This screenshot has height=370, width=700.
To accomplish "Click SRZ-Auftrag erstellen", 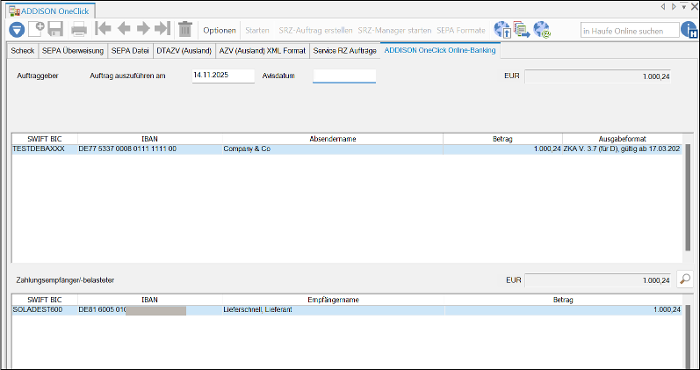I will pos(316,30).
